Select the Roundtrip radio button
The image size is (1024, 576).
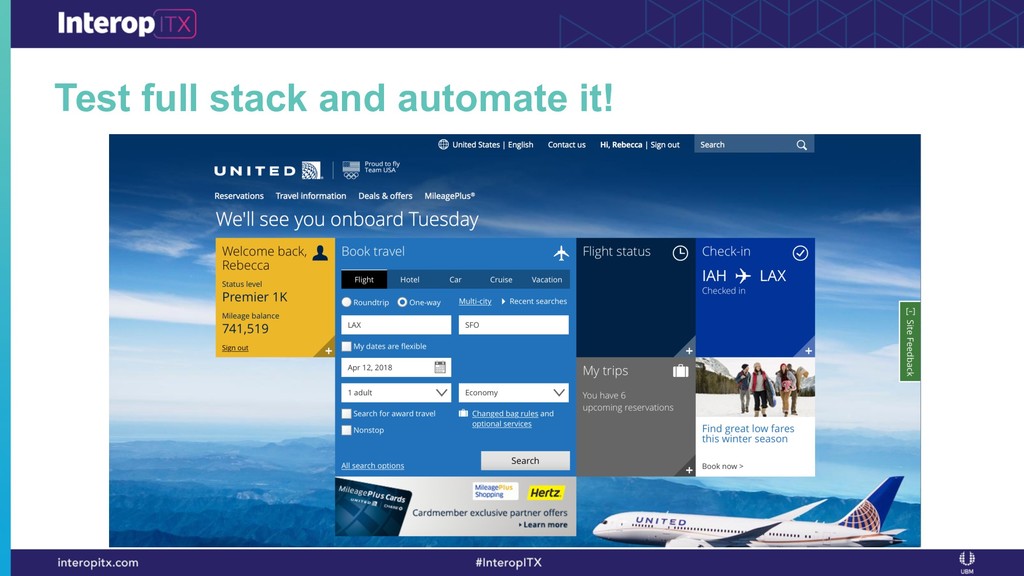click(x=347, y=302)
